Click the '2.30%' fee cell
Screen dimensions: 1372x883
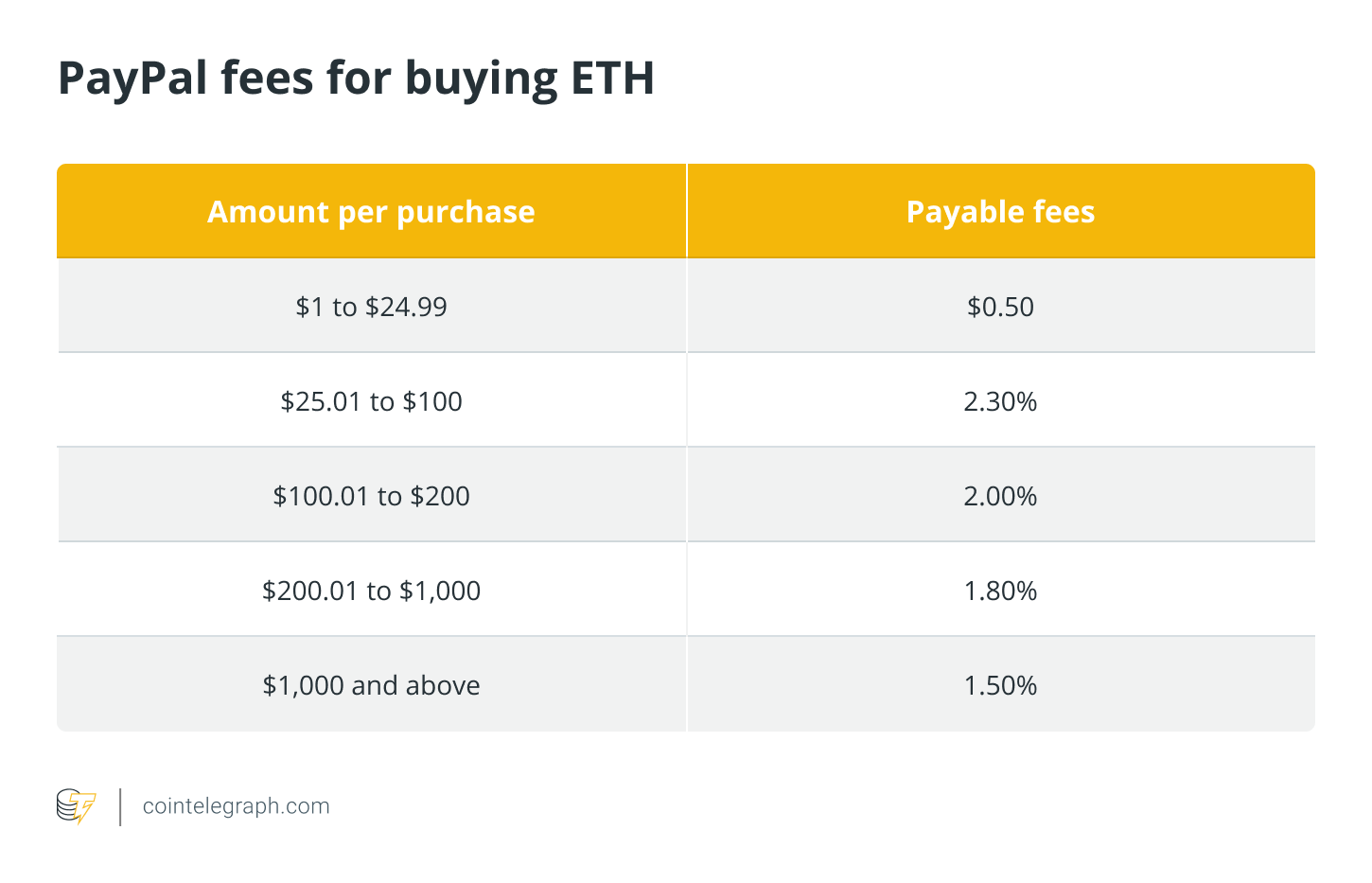pyautogui.click(x=1001, y=400)
